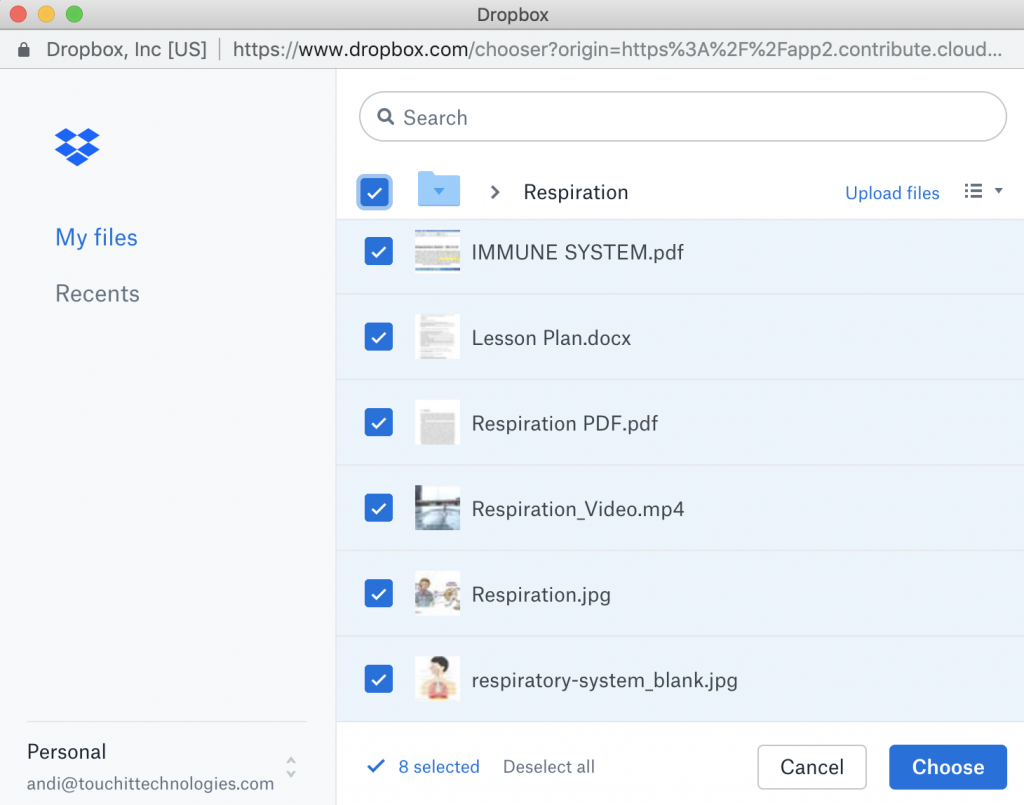
Task: Click the breadcrumb chevron before Respiration
Action: click(x=495, y=192)
